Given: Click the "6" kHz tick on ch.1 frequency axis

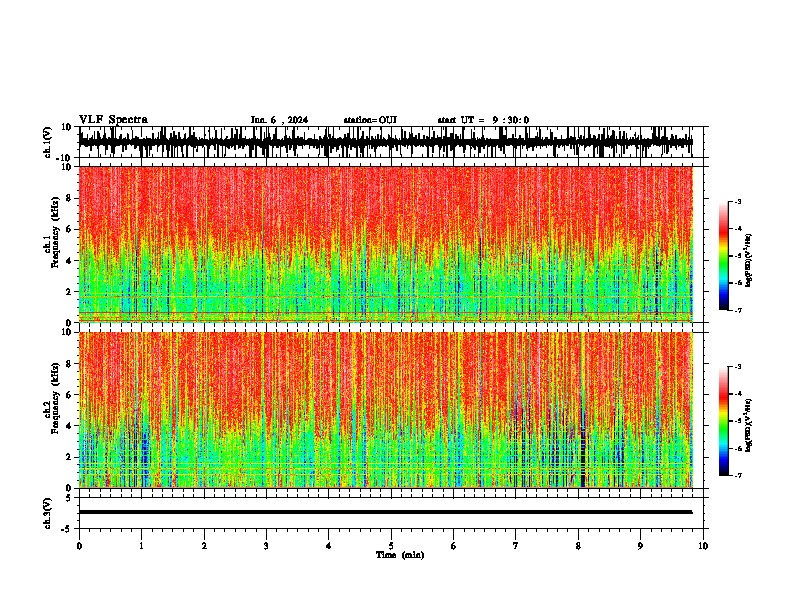Looking at the screenshot, I should click(69, 229).
